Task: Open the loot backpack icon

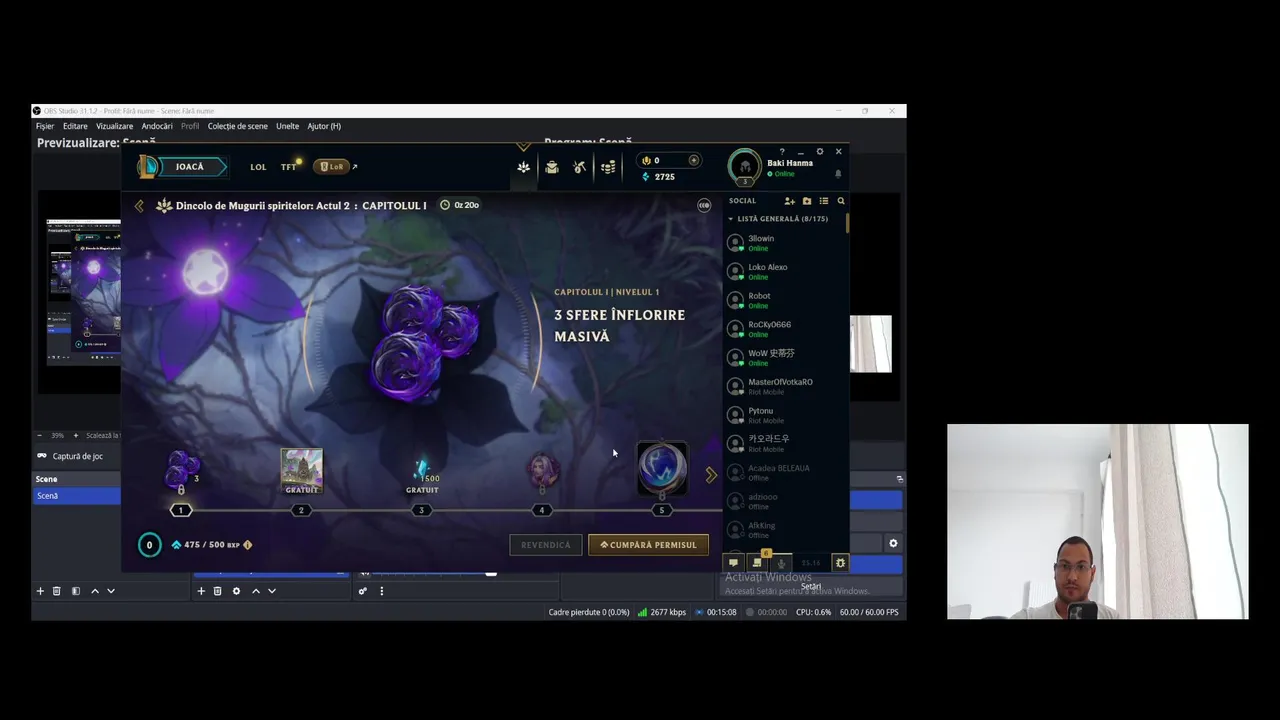Action: 552,167
